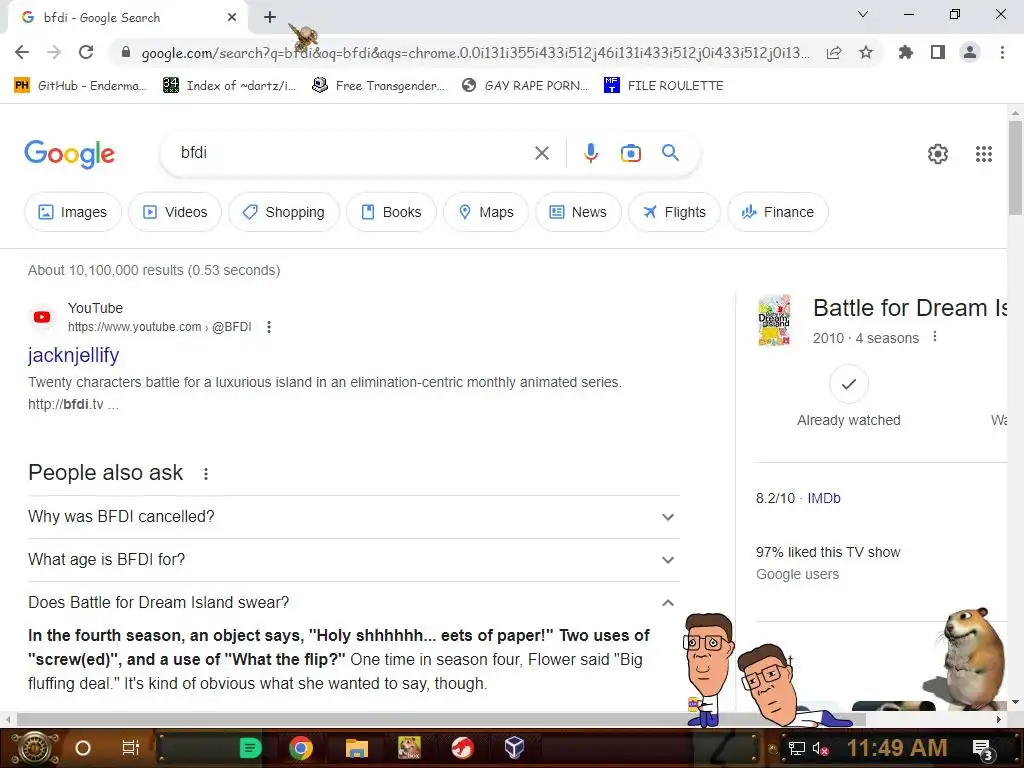Reload the current page
This screenshot has height=768, width=1024.
86,52
